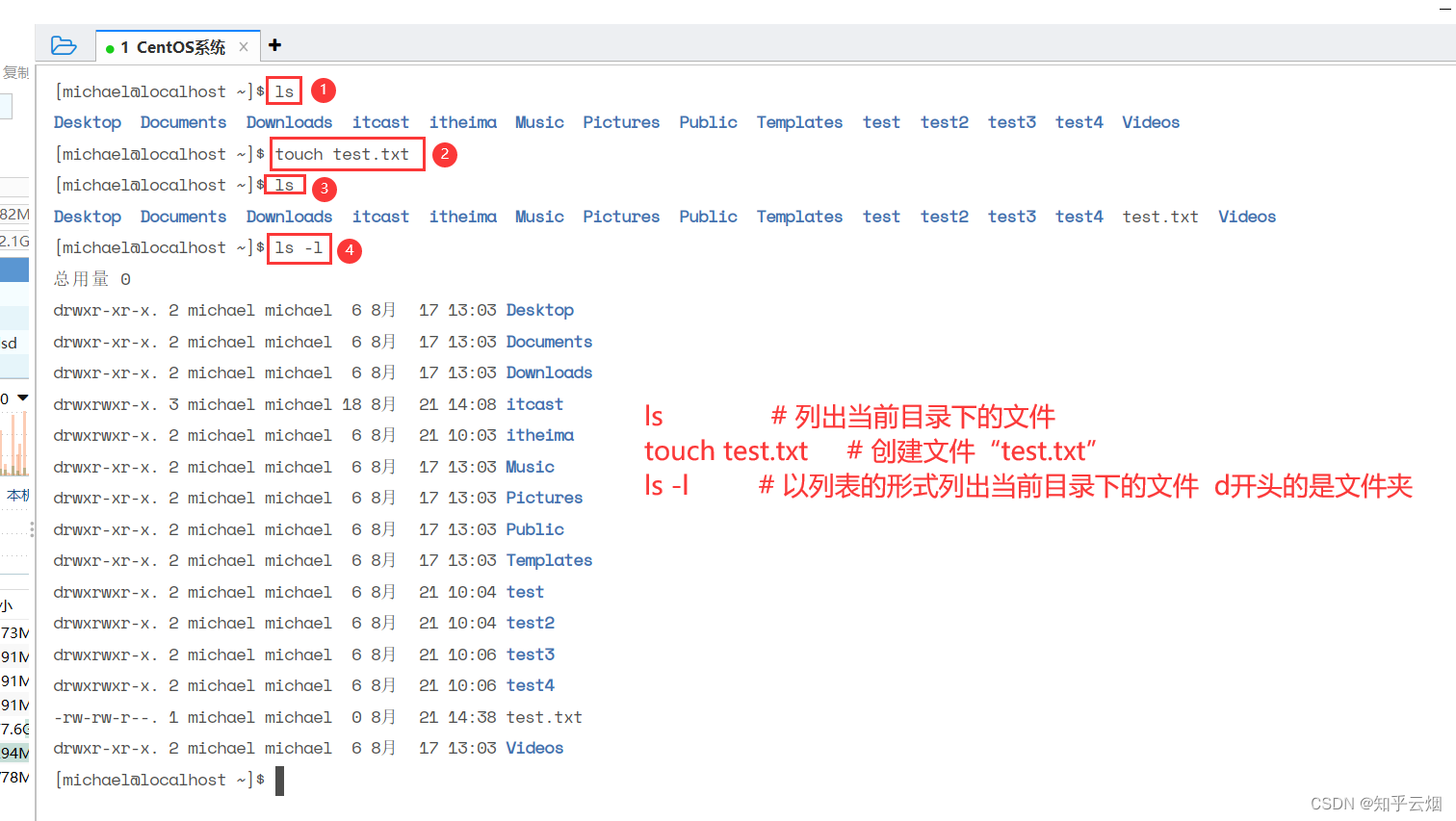Click Downloads in the ls -l listing
This screenshot has width=1456, height=821.
(x=549, y=372)
